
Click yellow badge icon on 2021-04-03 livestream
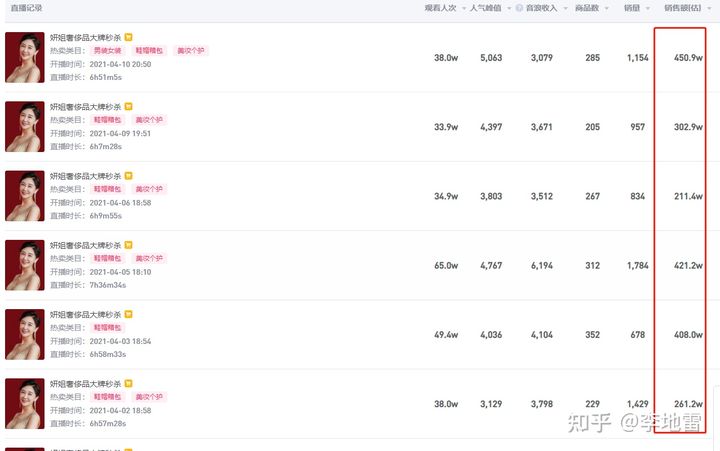tap(128, 314)
